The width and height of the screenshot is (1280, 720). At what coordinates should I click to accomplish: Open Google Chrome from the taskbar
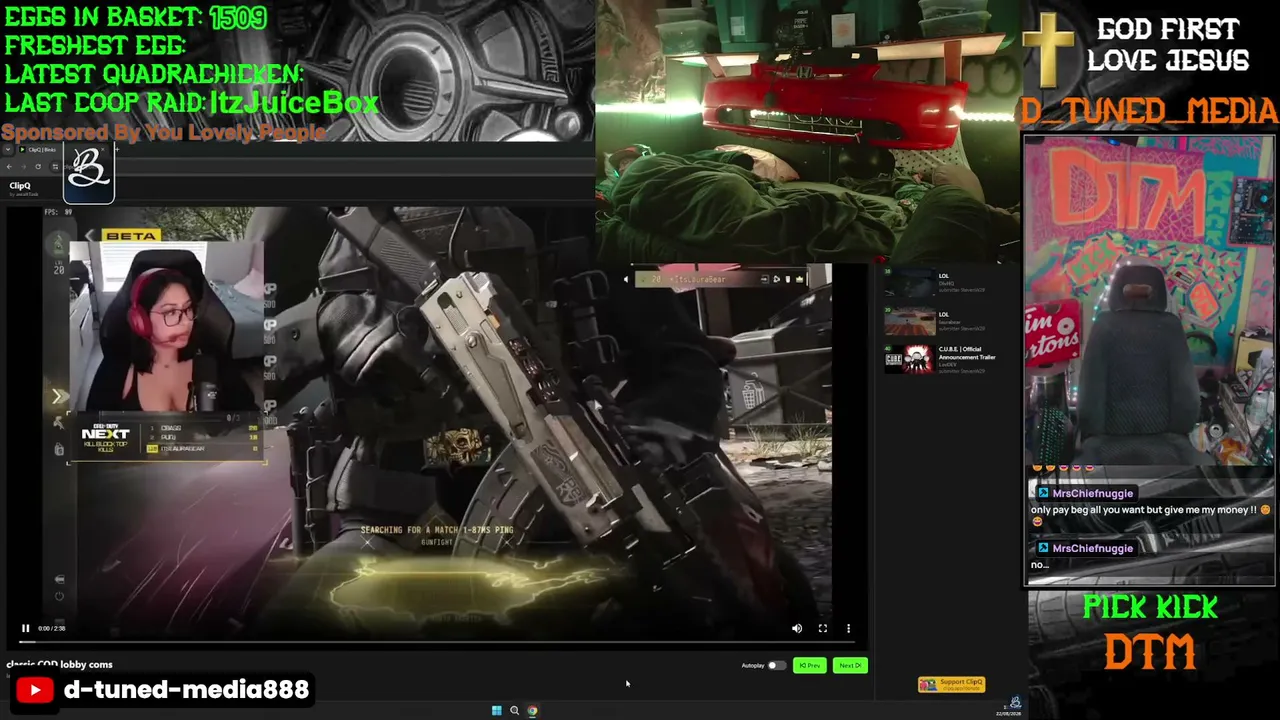(x=532, y=711)
